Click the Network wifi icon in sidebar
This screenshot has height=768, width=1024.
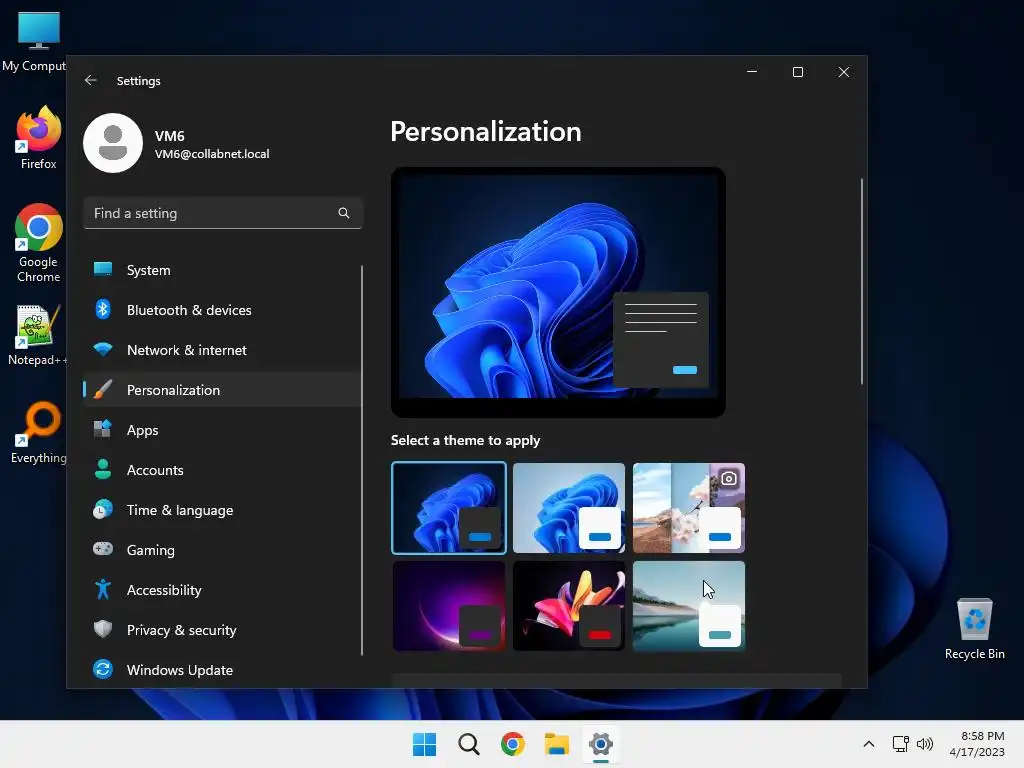(103, 349)
